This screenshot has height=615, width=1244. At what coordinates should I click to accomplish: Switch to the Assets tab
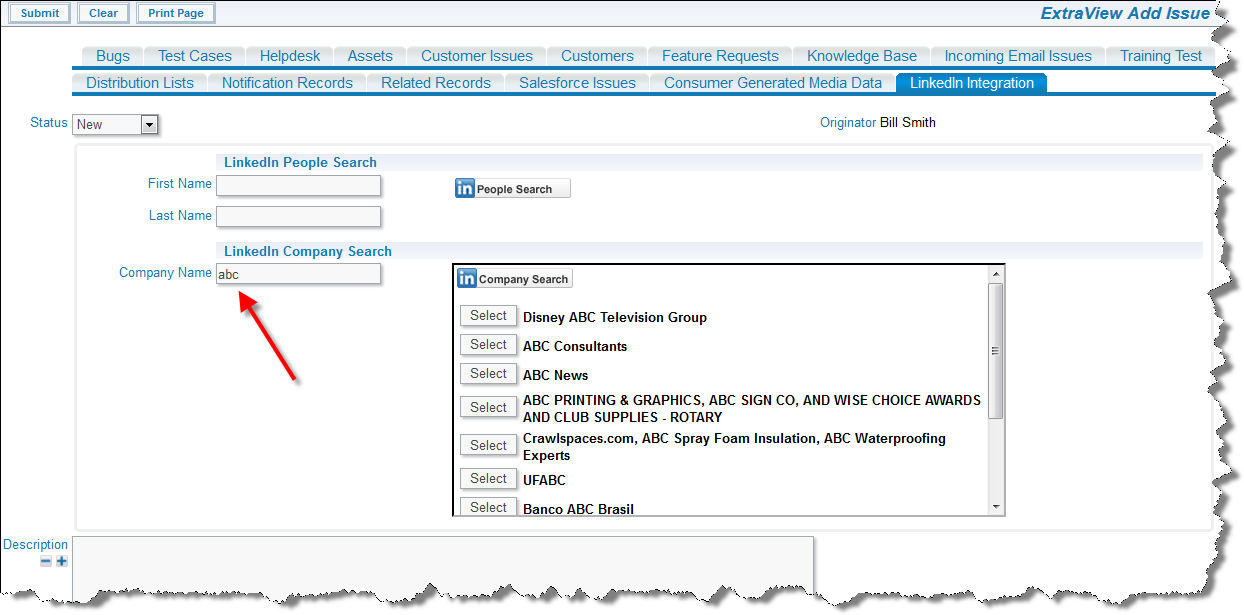[370, 56]
